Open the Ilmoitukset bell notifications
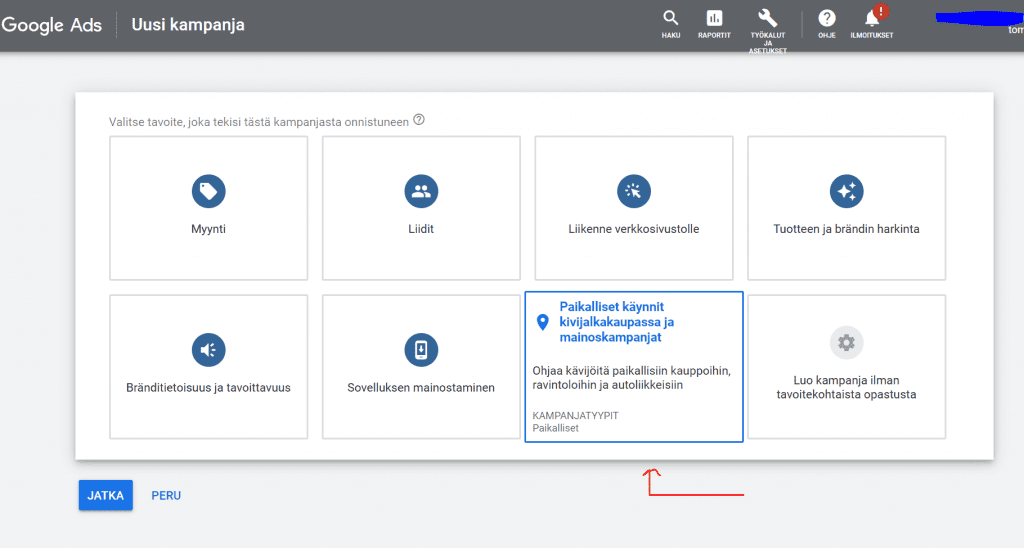The width and height of the screenshot is (1024, 548). 872,18
